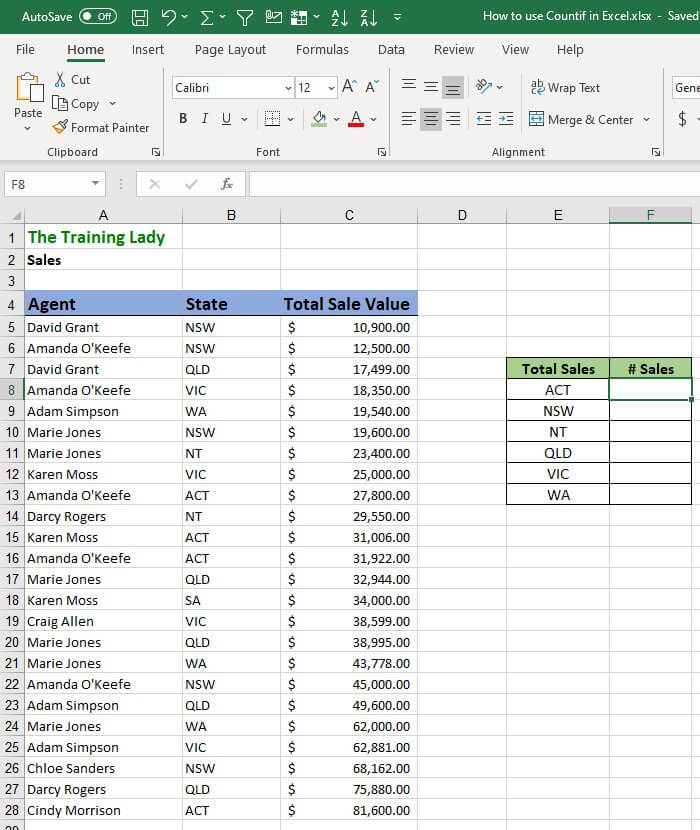Open the Alignment settings dialog launcher
The height and width of the screenshot is (830, 700).
[x=656, y=152]
